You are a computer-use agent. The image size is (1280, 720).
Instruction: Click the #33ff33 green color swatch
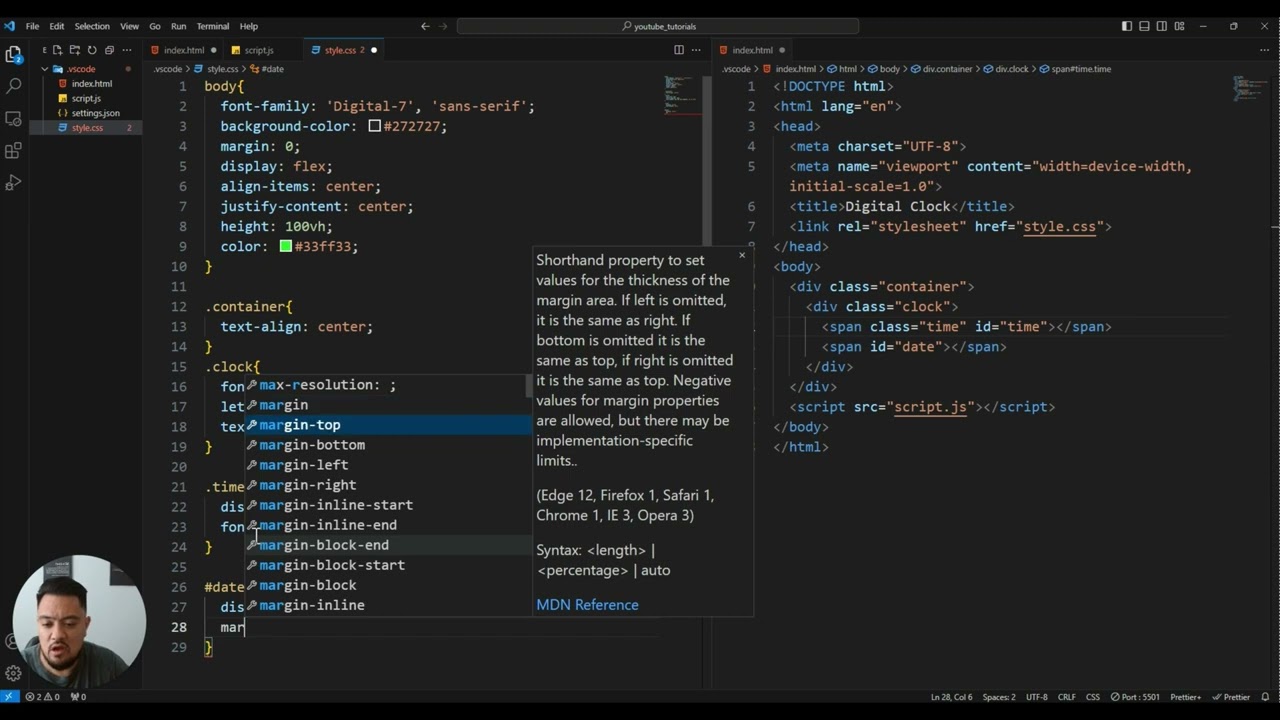tap(286, 246)
